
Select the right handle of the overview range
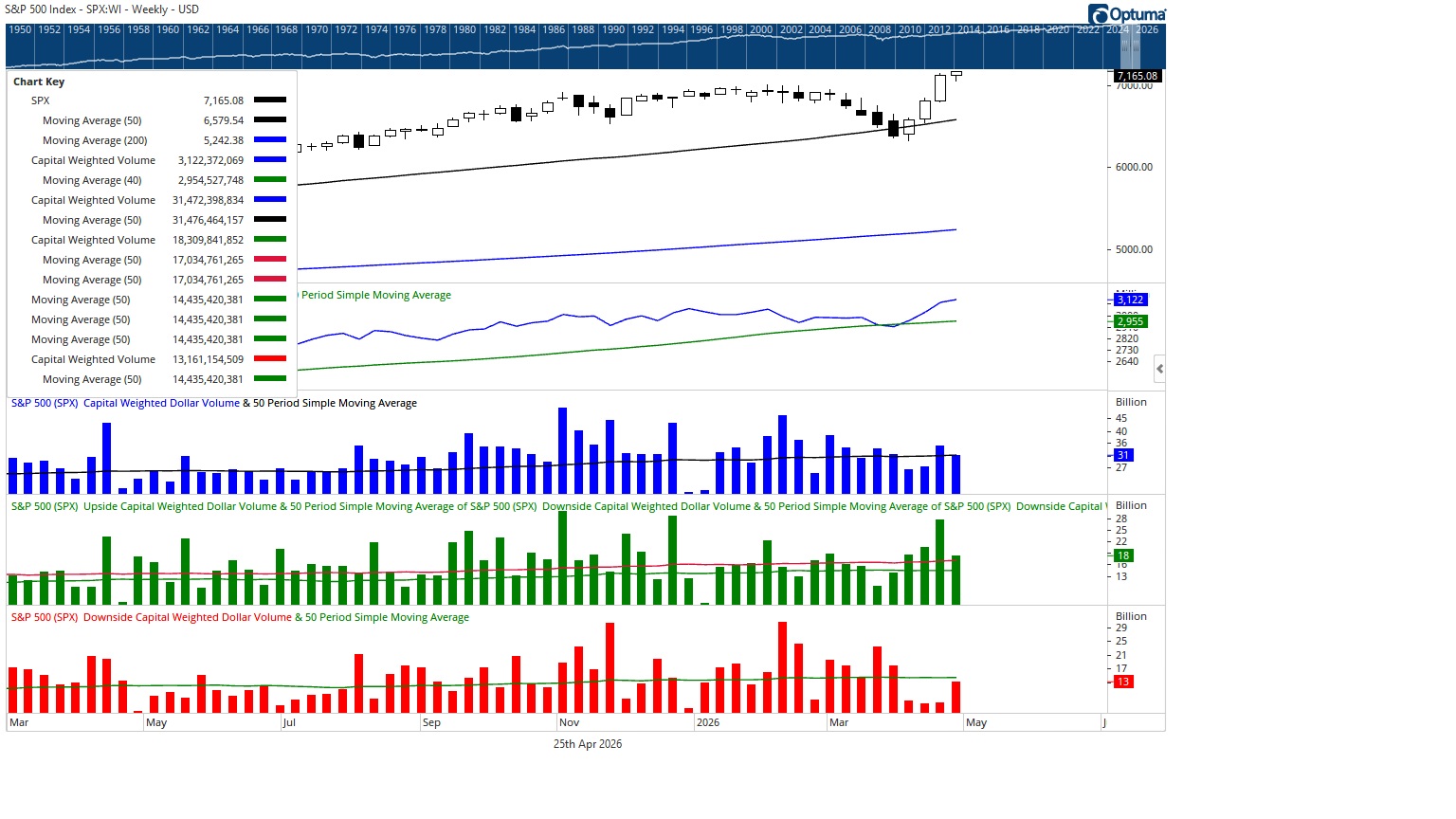coord(1136,45)
